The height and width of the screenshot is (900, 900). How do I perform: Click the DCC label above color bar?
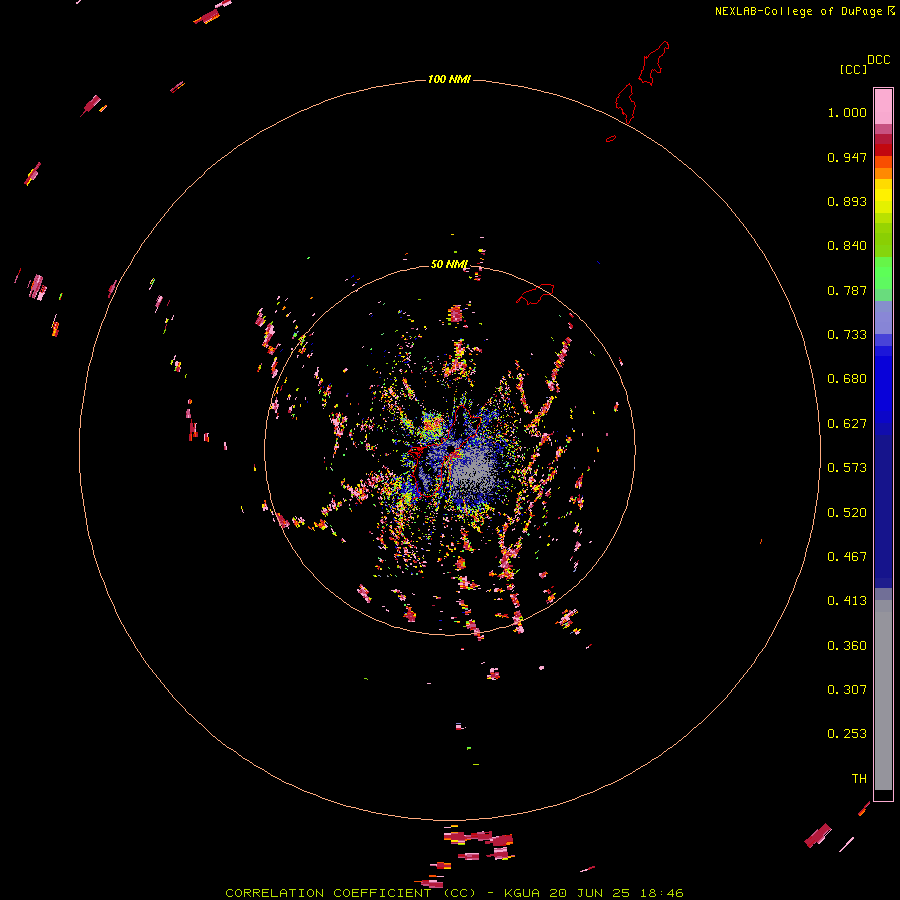point(879,60)
